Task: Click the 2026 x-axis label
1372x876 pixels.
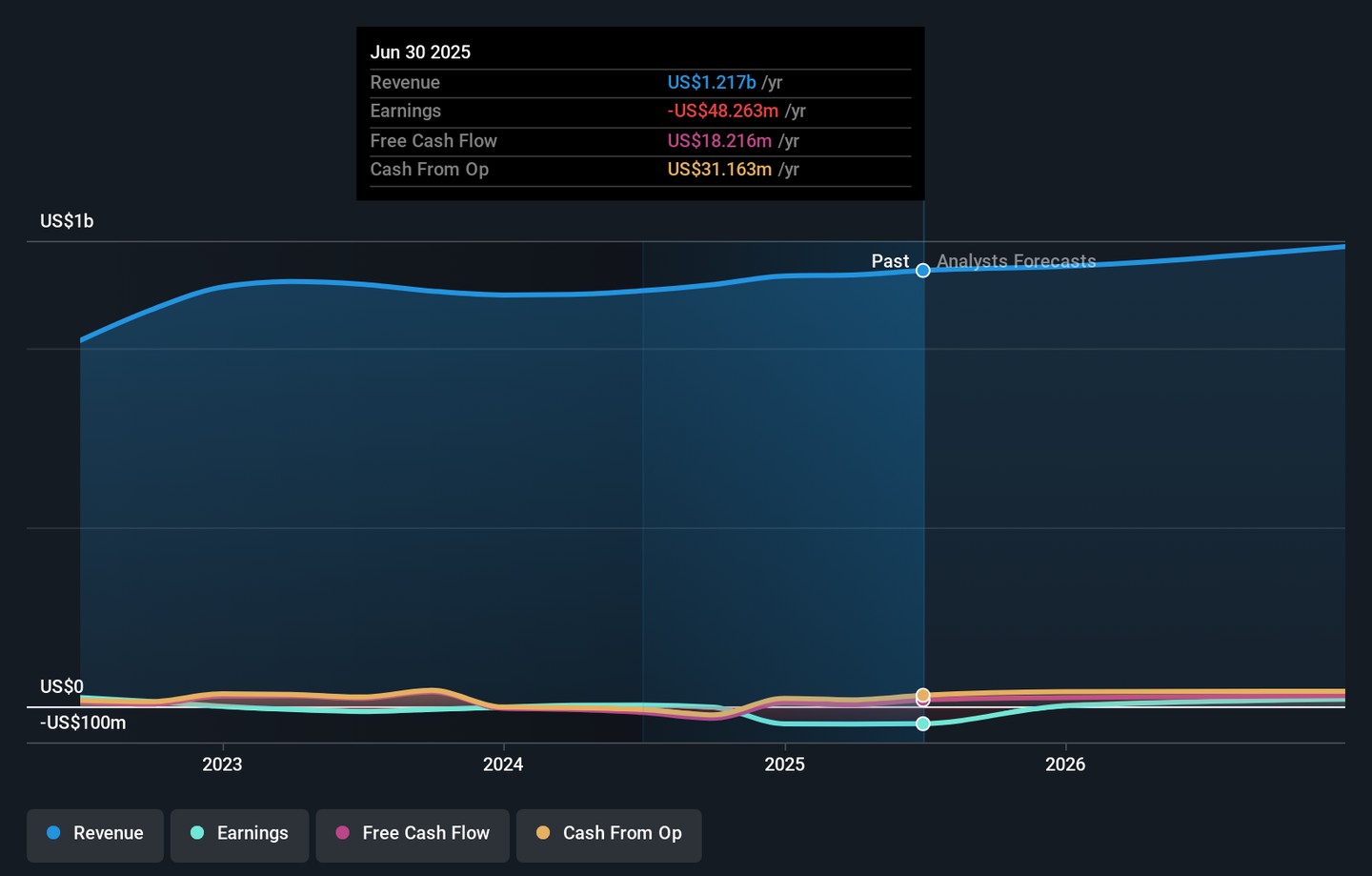Action: coord(1065,764)
